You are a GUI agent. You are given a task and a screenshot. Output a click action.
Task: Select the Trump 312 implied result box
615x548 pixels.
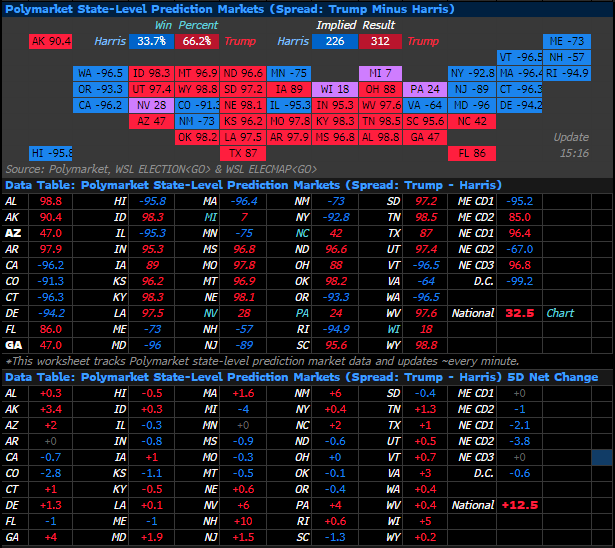(380, 42)
